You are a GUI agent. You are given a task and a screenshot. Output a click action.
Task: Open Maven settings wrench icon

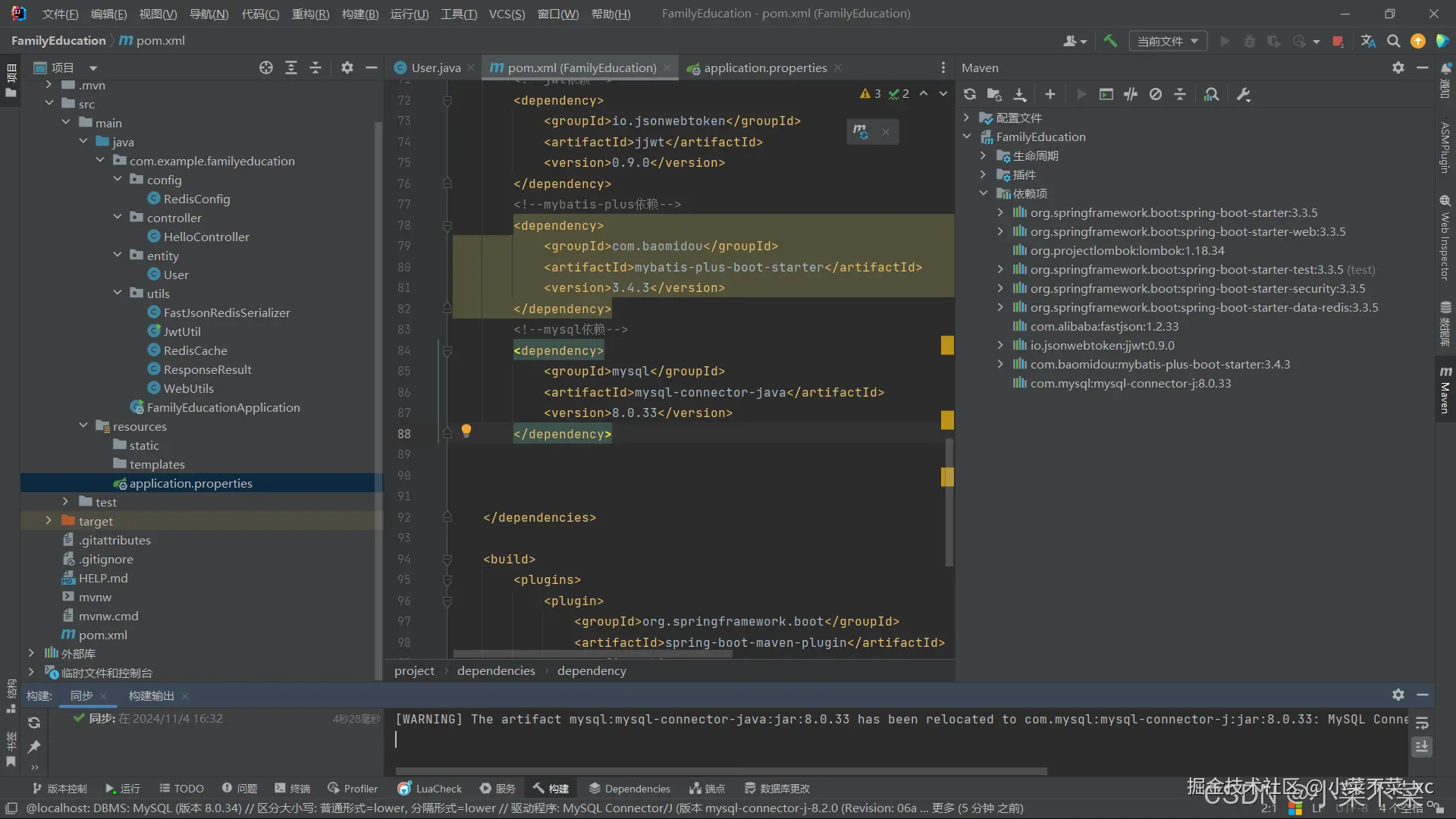click(1244, 95)
